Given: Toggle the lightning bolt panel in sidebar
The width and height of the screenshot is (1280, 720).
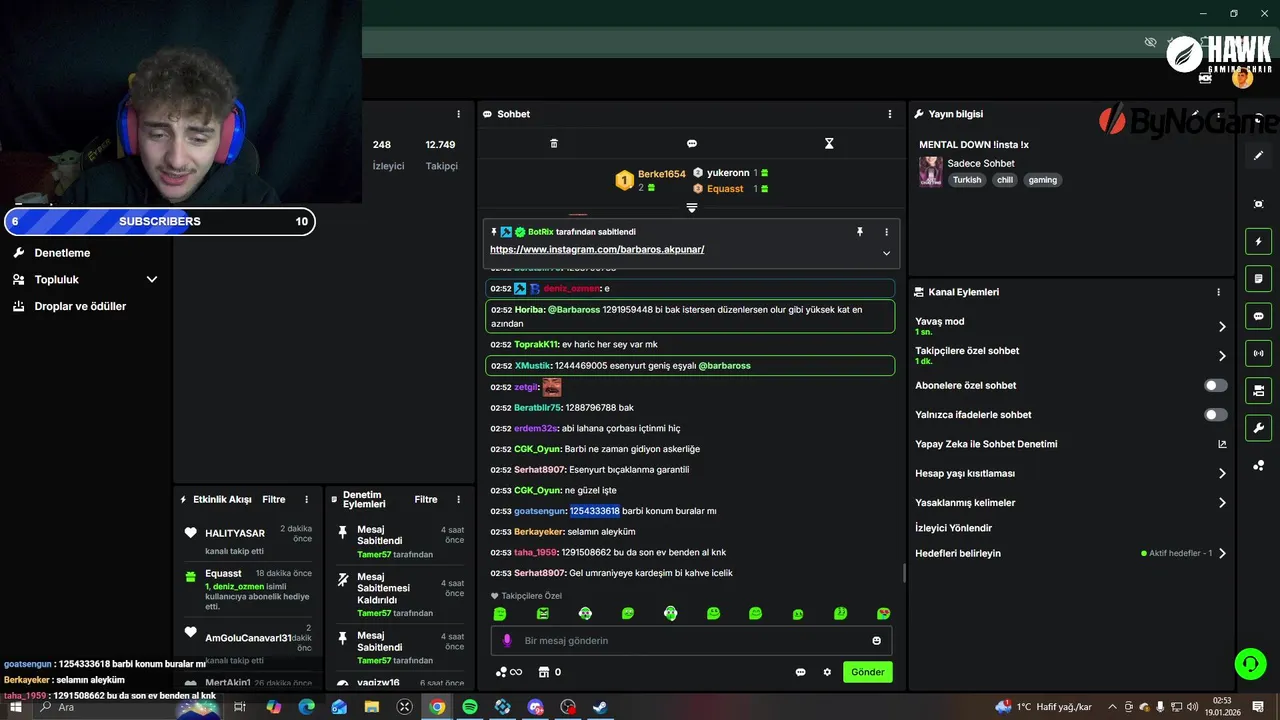Looking at the screenshot, I should 1258,241.
